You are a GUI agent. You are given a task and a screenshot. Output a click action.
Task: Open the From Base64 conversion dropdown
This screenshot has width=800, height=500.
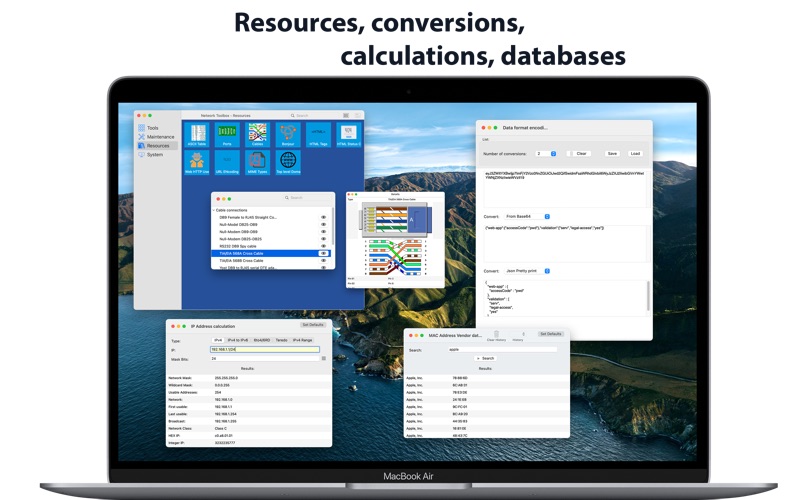pyautogui.click(x=527, y=217)
